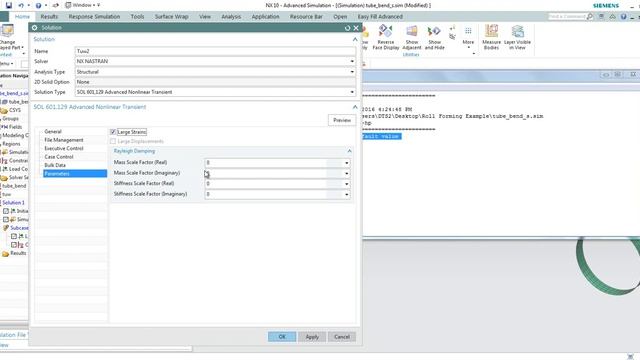Click the Cancel button
The width and height of the screenshot is (640, 360).
342,337
